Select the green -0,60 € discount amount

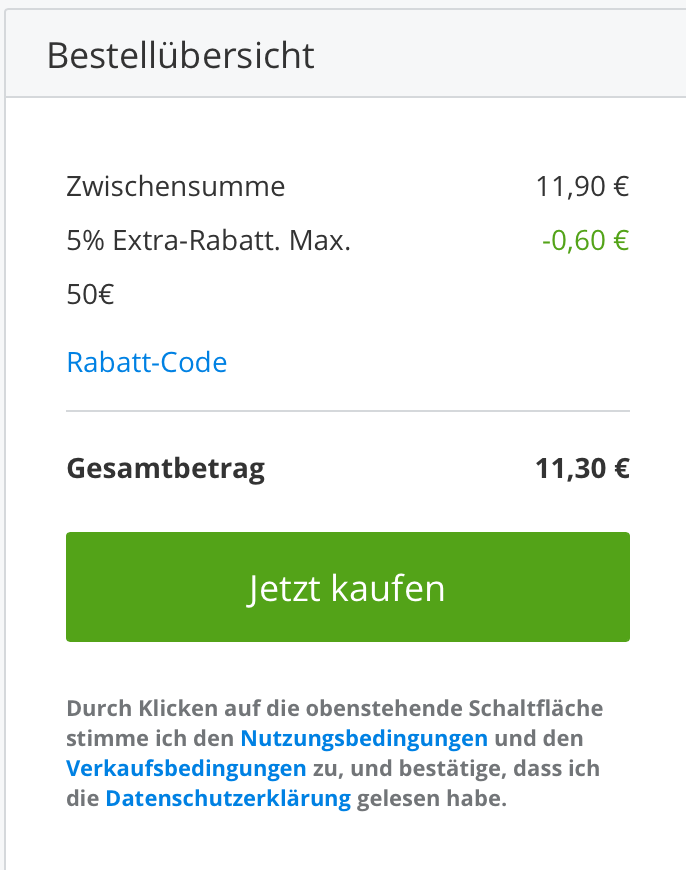point(585,241)
